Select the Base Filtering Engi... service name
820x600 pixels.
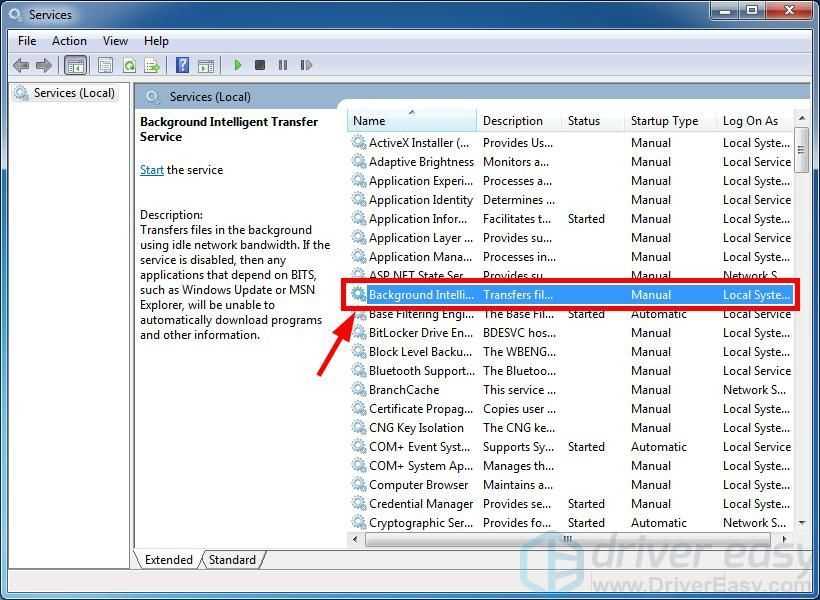pos(422,314)
